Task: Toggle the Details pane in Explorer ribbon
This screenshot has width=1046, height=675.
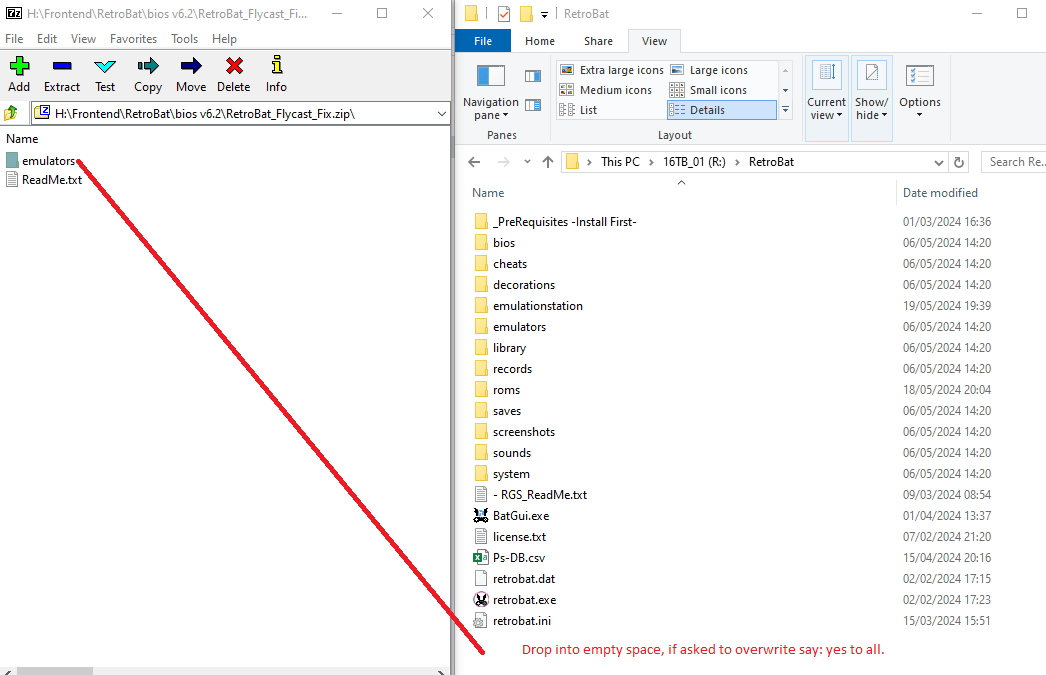Action: click(x=533, y=105)
